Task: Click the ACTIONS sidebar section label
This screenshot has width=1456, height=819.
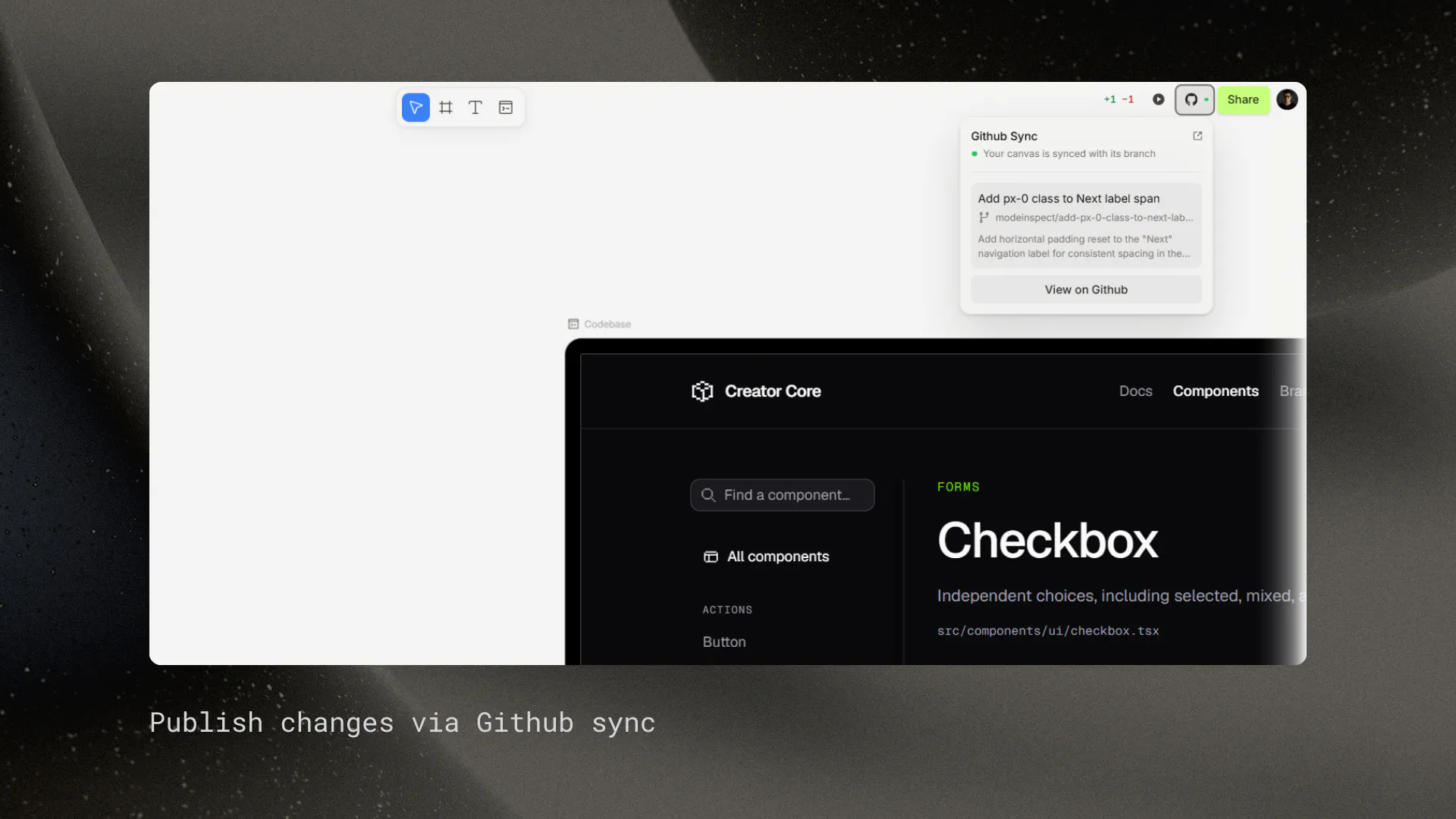Action: pos(727,610)
